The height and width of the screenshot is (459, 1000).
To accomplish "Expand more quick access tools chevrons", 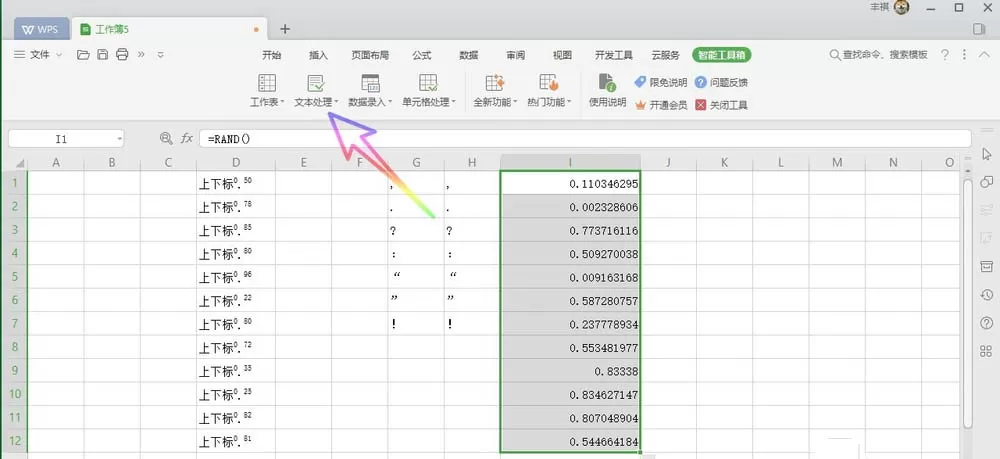I will pos(142,55).
